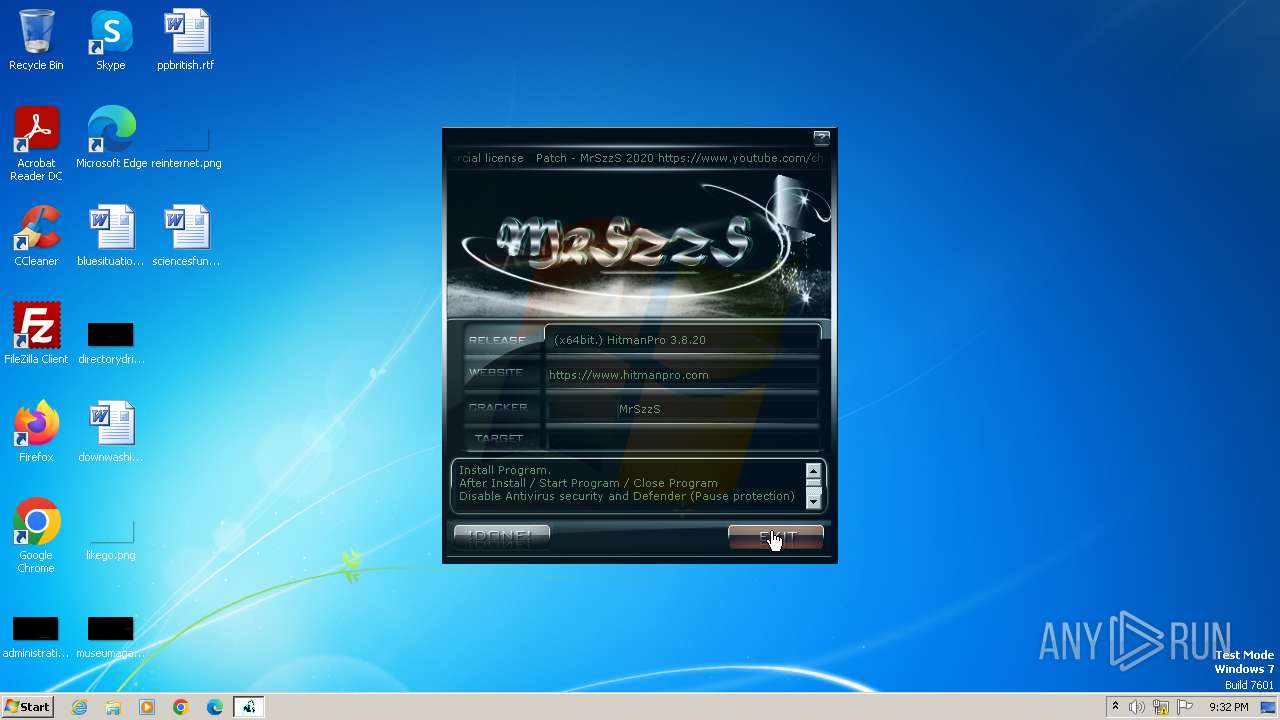Select the CCleaner desktop shortcut
This screenshot has width=1280, height=720.
click(x=36, y=236)
